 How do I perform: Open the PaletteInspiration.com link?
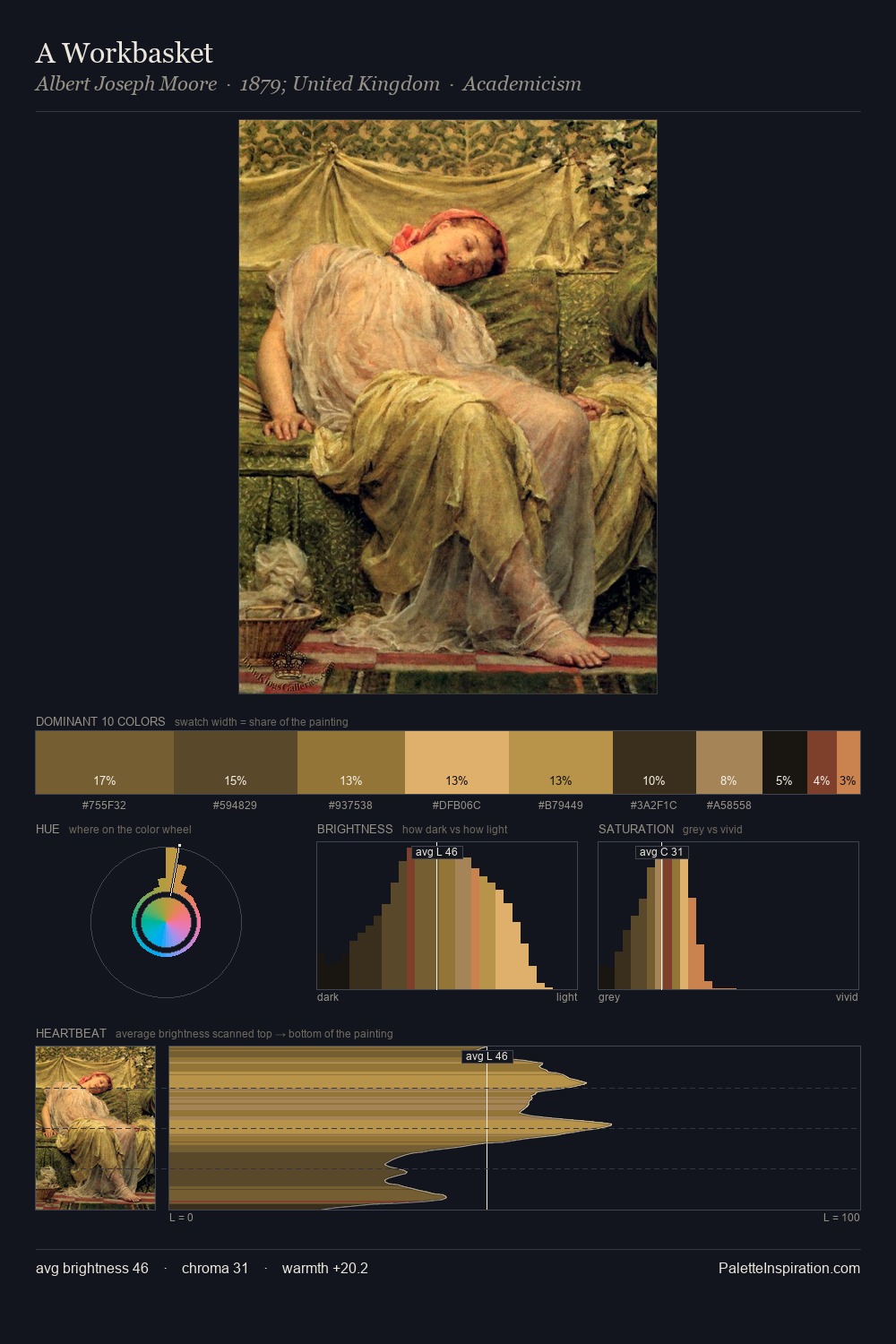[789, 1268]
